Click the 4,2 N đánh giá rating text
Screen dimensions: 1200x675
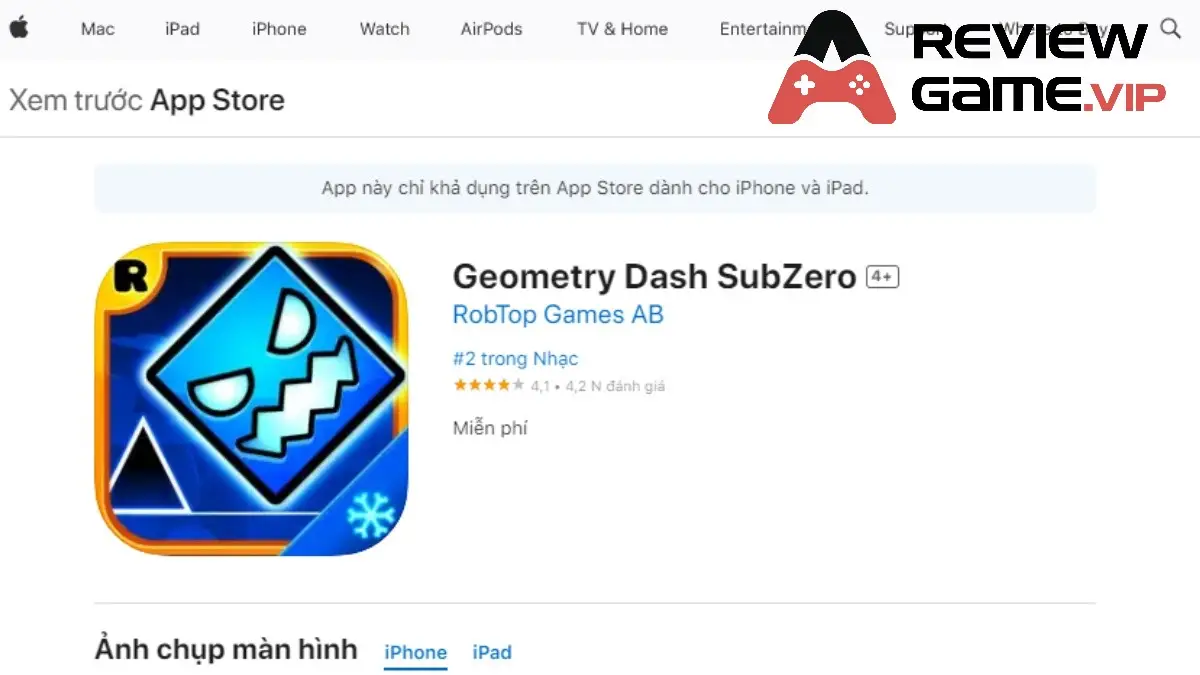tap(614, 386)
